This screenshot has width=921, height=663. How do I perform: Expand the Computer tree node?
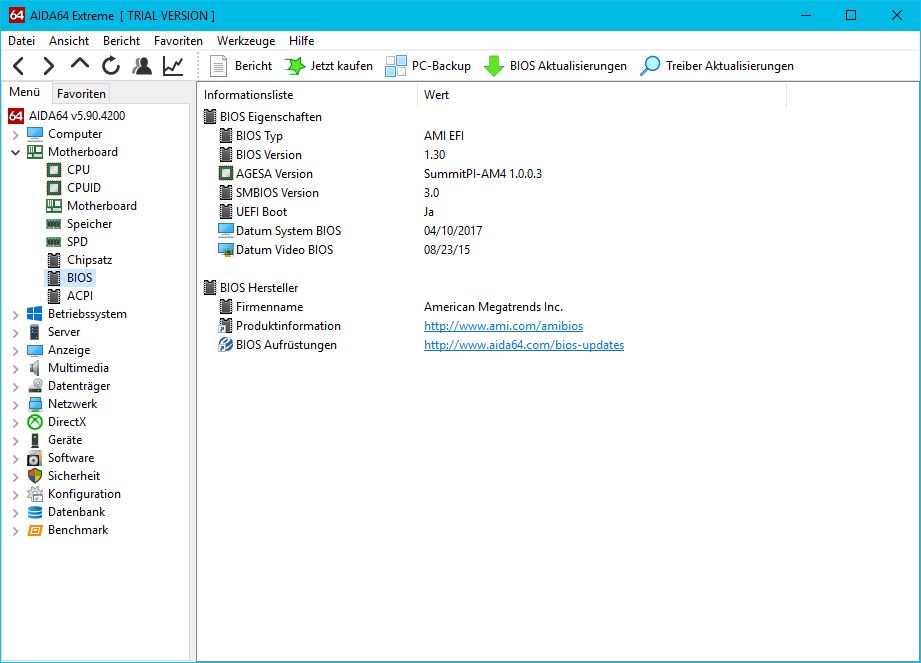pyautogui.click(x=15, y=135)
